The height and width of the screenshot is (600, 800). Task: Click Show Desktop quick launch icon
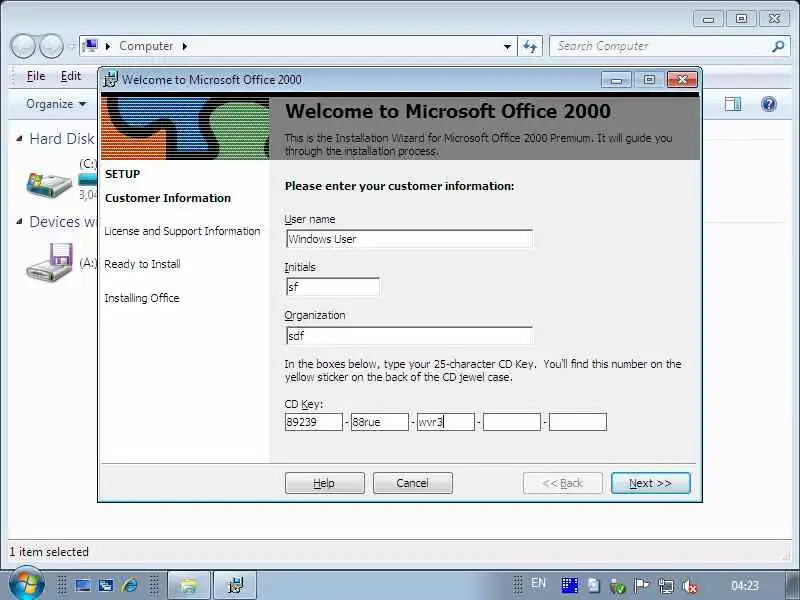click(x=83, y=585)
